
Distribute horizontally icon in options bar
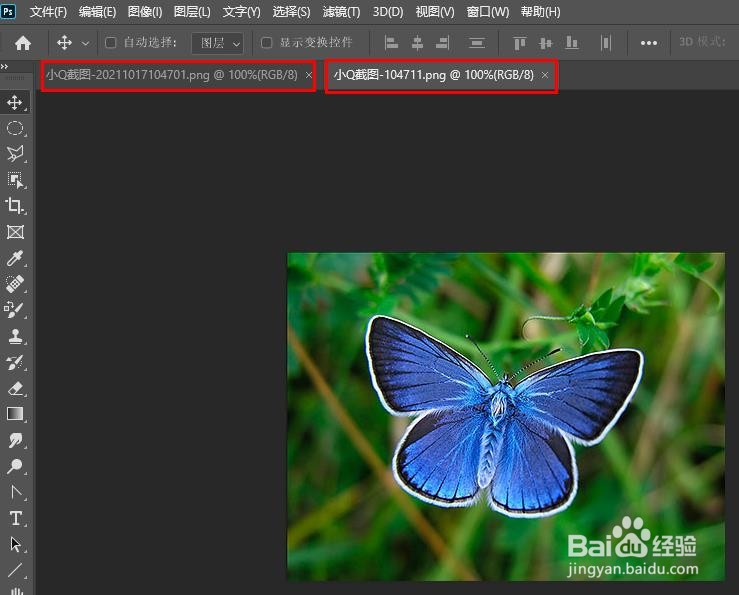point(606,43)
